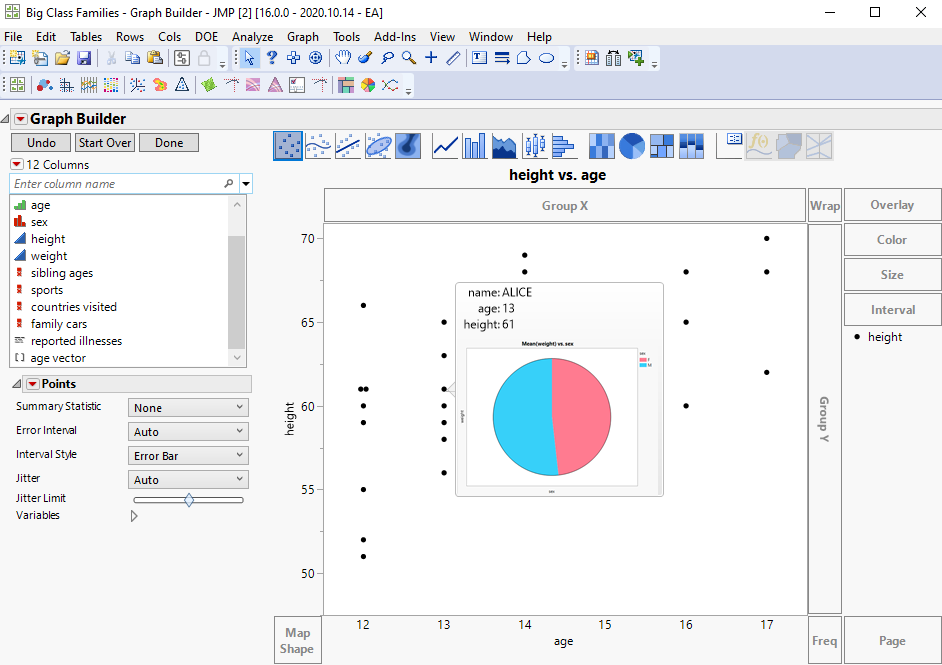Open the Interval Style dropdown showing Error Bar
The image size is (942, 665).
click(187, 455)
